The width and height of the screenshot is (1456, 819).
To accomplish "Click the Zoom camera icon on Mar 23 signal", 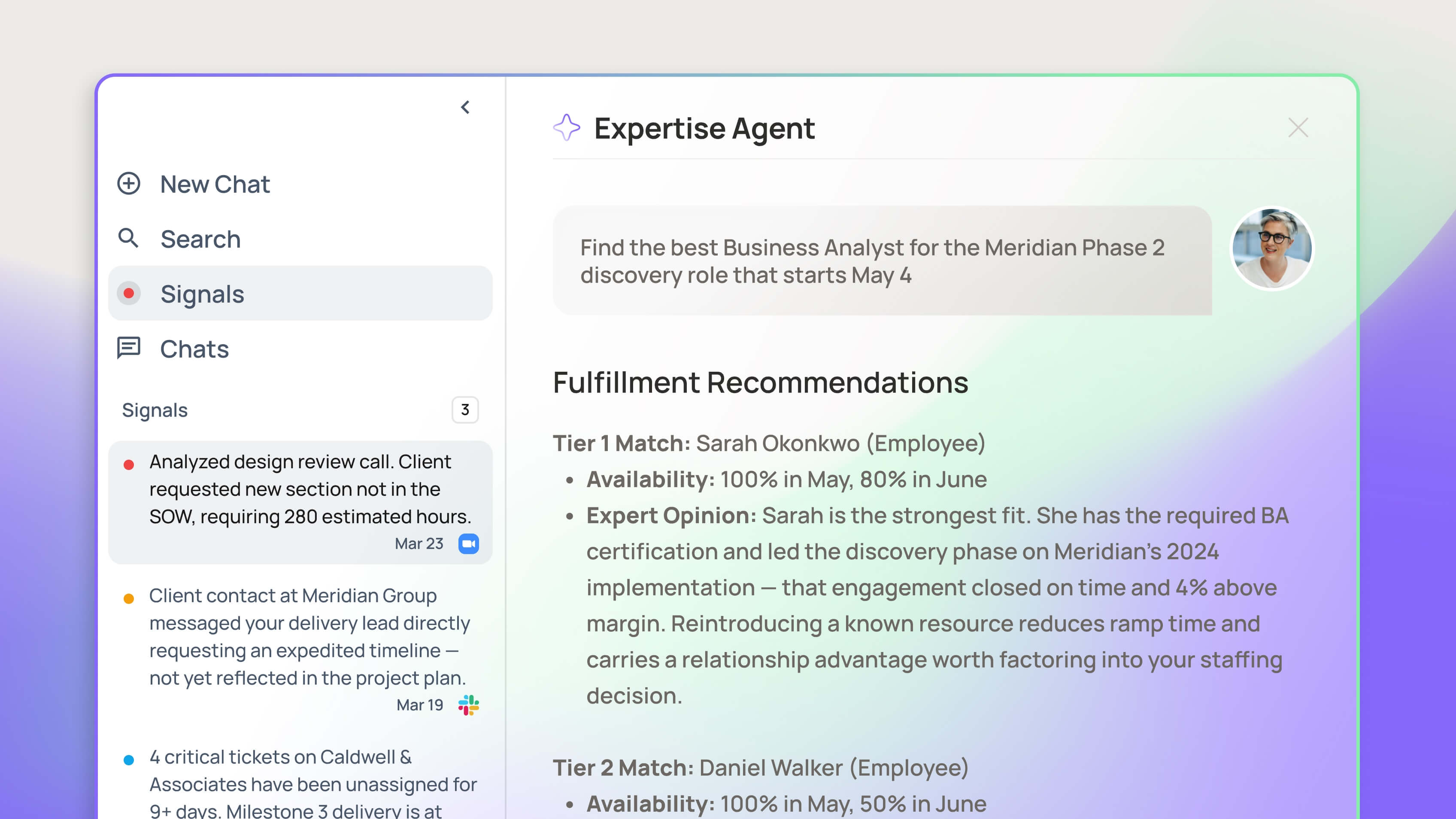I will coord(469,544).
